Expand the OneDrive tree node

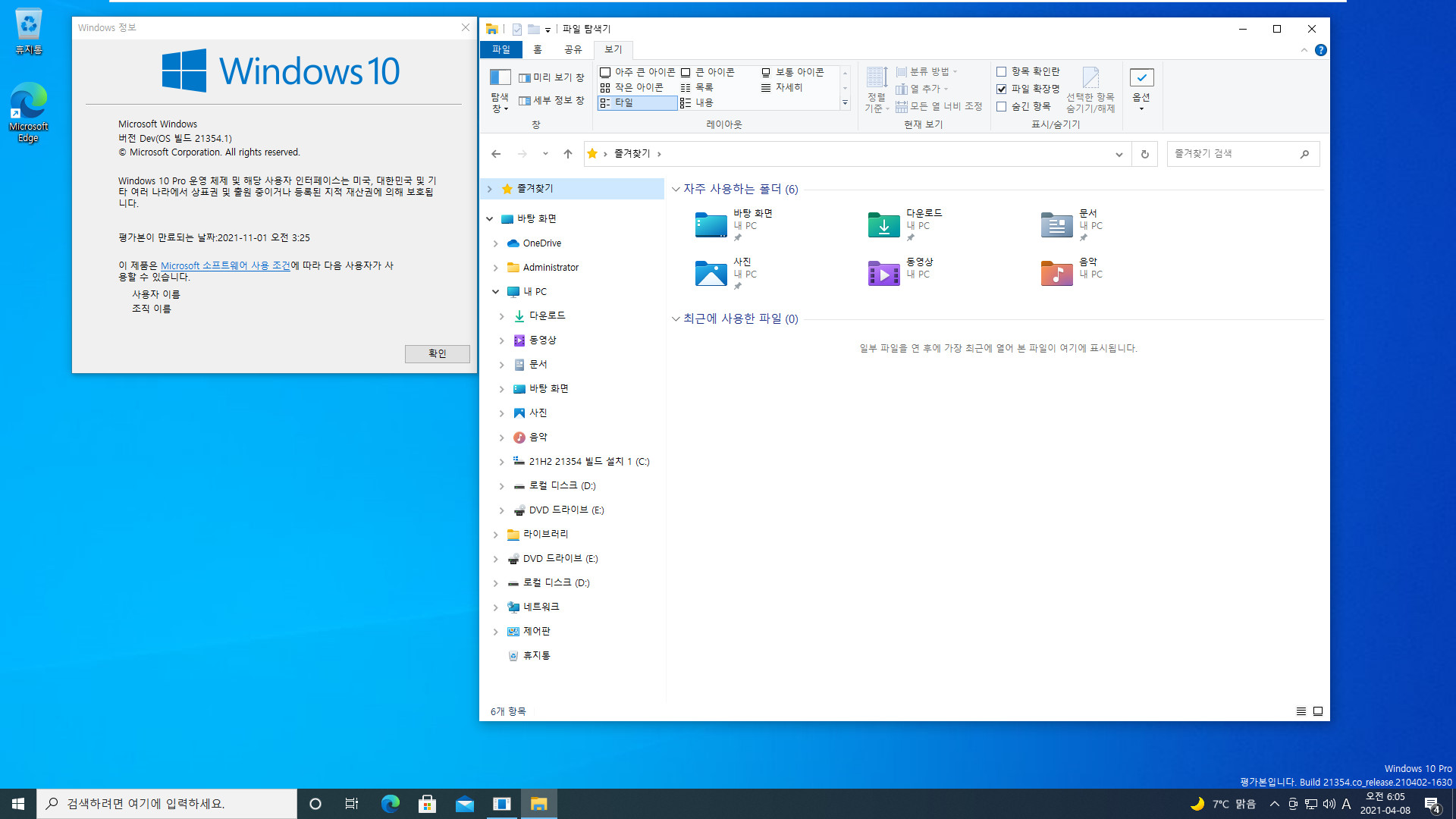pyautogui.click(x=495, y=243)
